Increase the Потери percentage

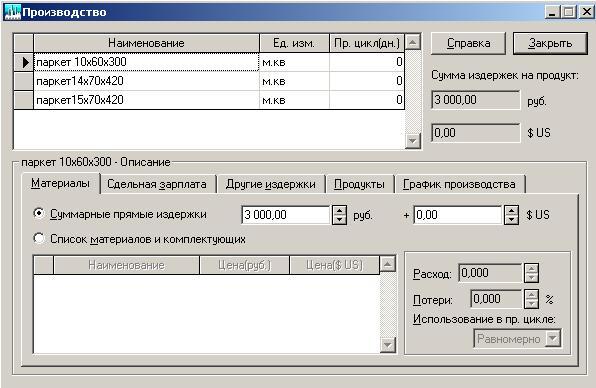tap(531, 294)
